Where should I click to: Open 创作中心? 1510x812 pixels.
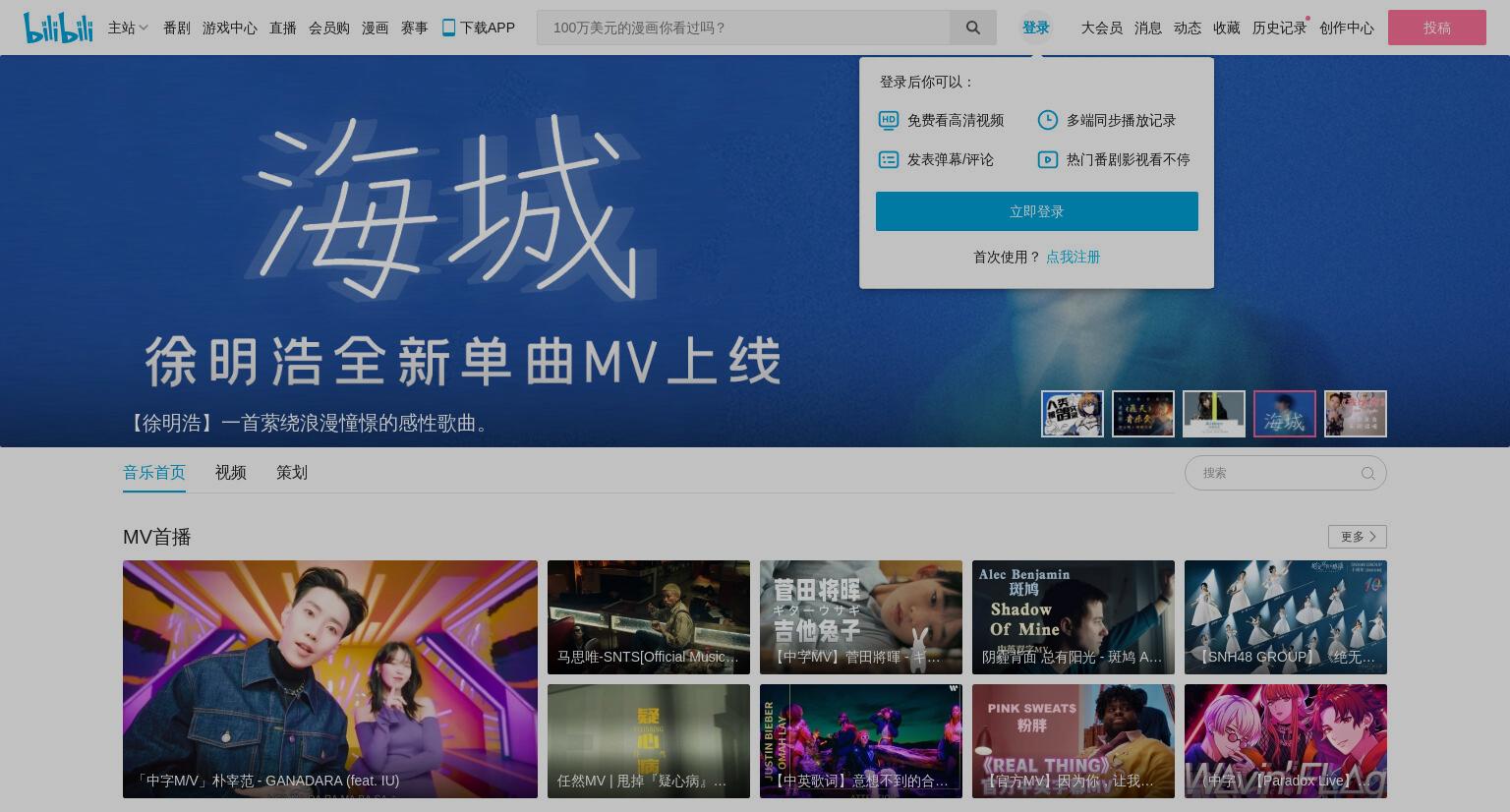tap(1347, 28)
